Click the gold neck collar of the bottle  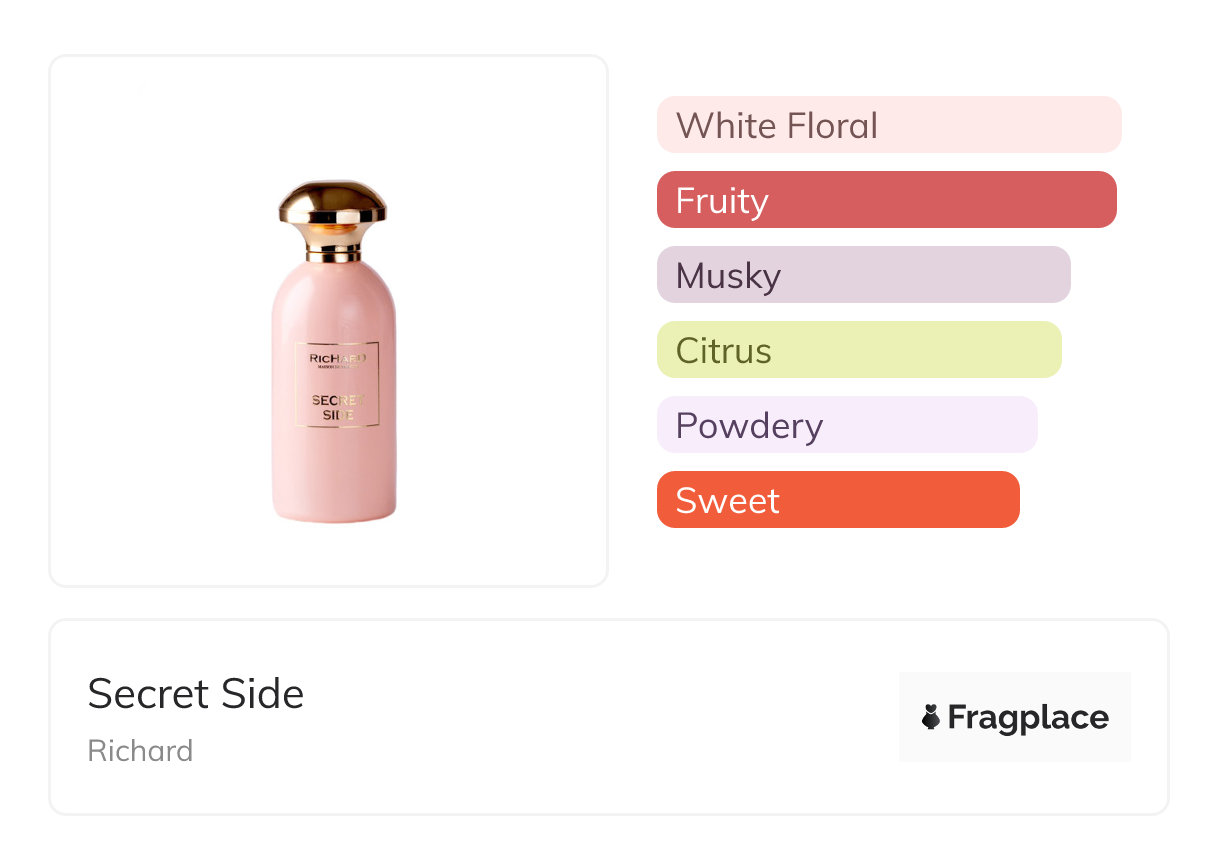(334, 245)
